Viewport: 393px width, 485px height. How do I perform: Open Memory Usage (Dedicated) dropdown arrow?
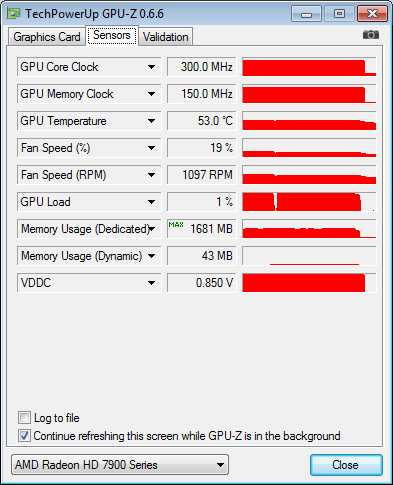pyautogui.click(x=152, y=229)
